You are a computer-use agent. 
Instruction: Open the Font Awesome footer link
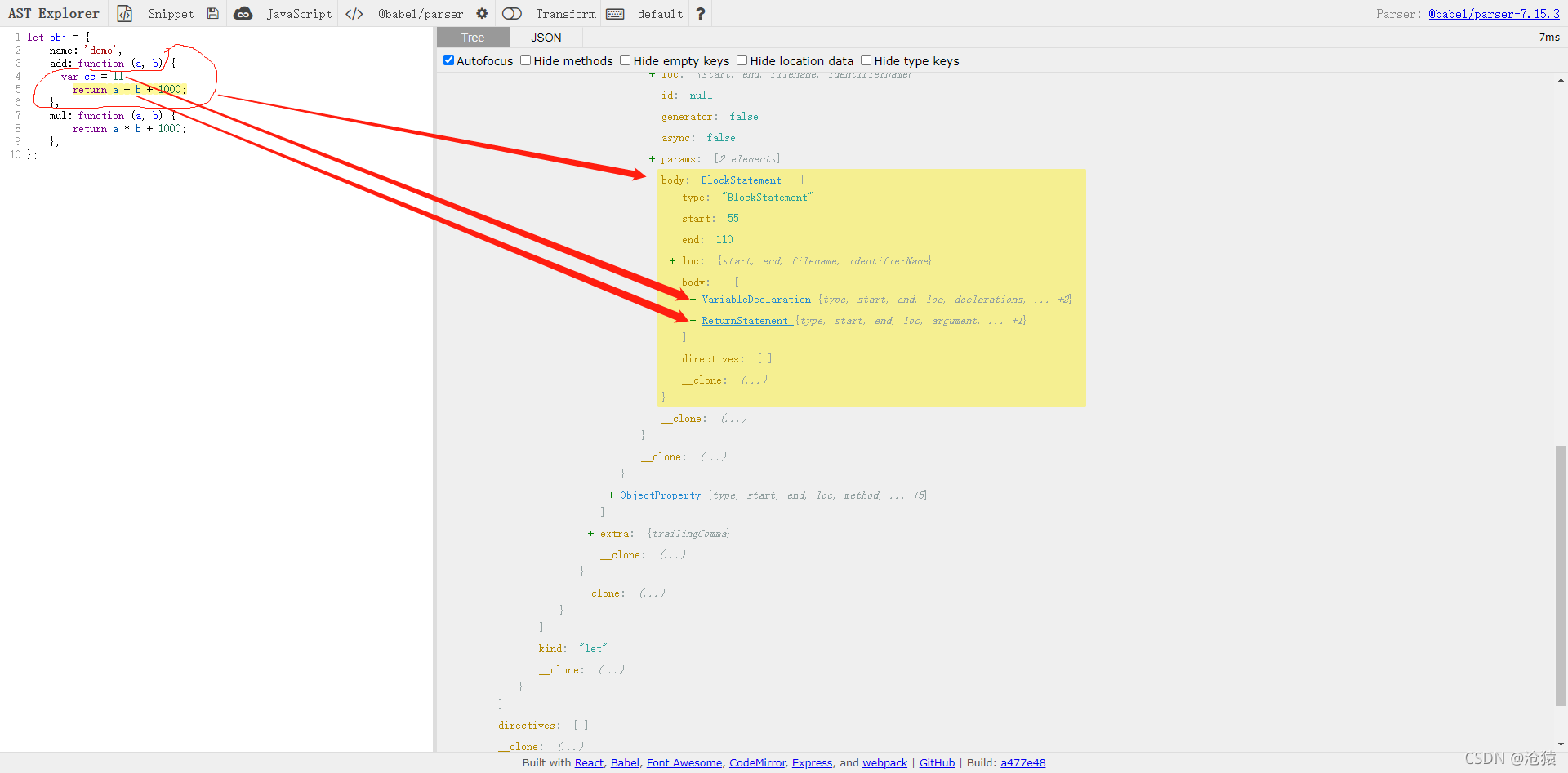684,763
